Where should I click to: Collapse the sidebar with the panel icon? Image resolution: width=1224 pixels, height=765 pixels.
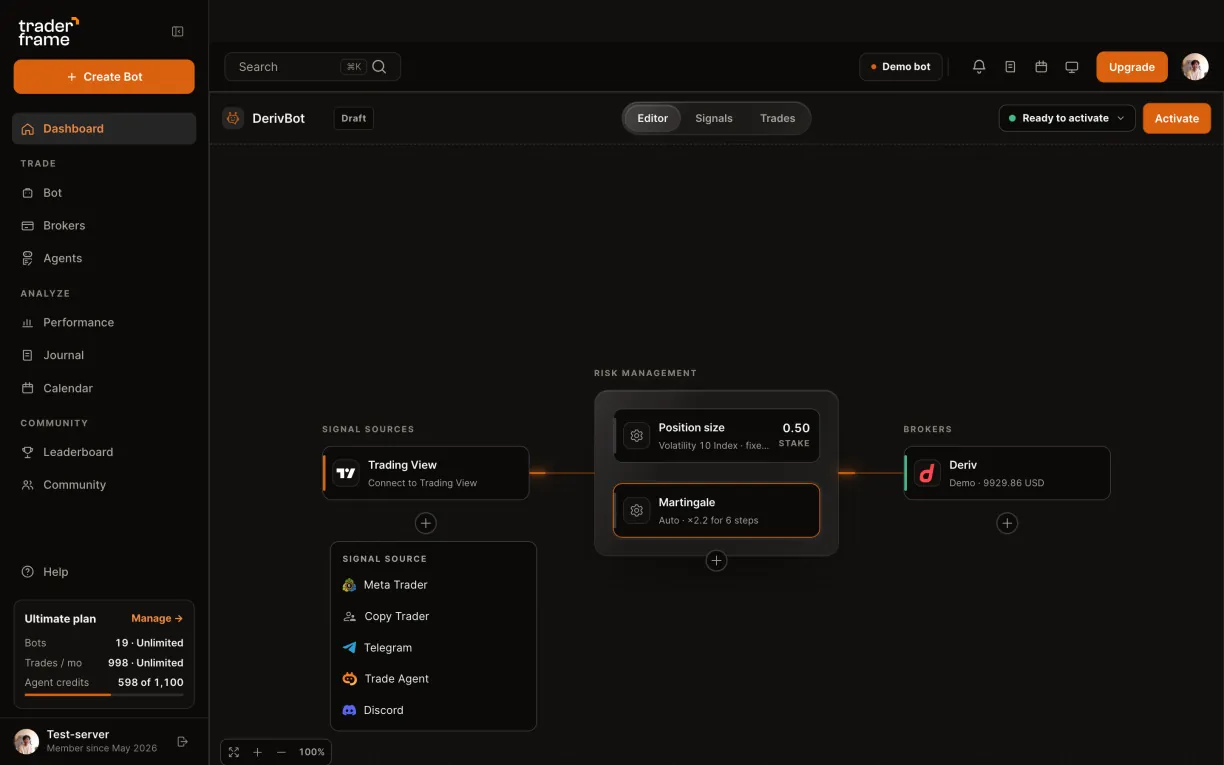point(178,32)
